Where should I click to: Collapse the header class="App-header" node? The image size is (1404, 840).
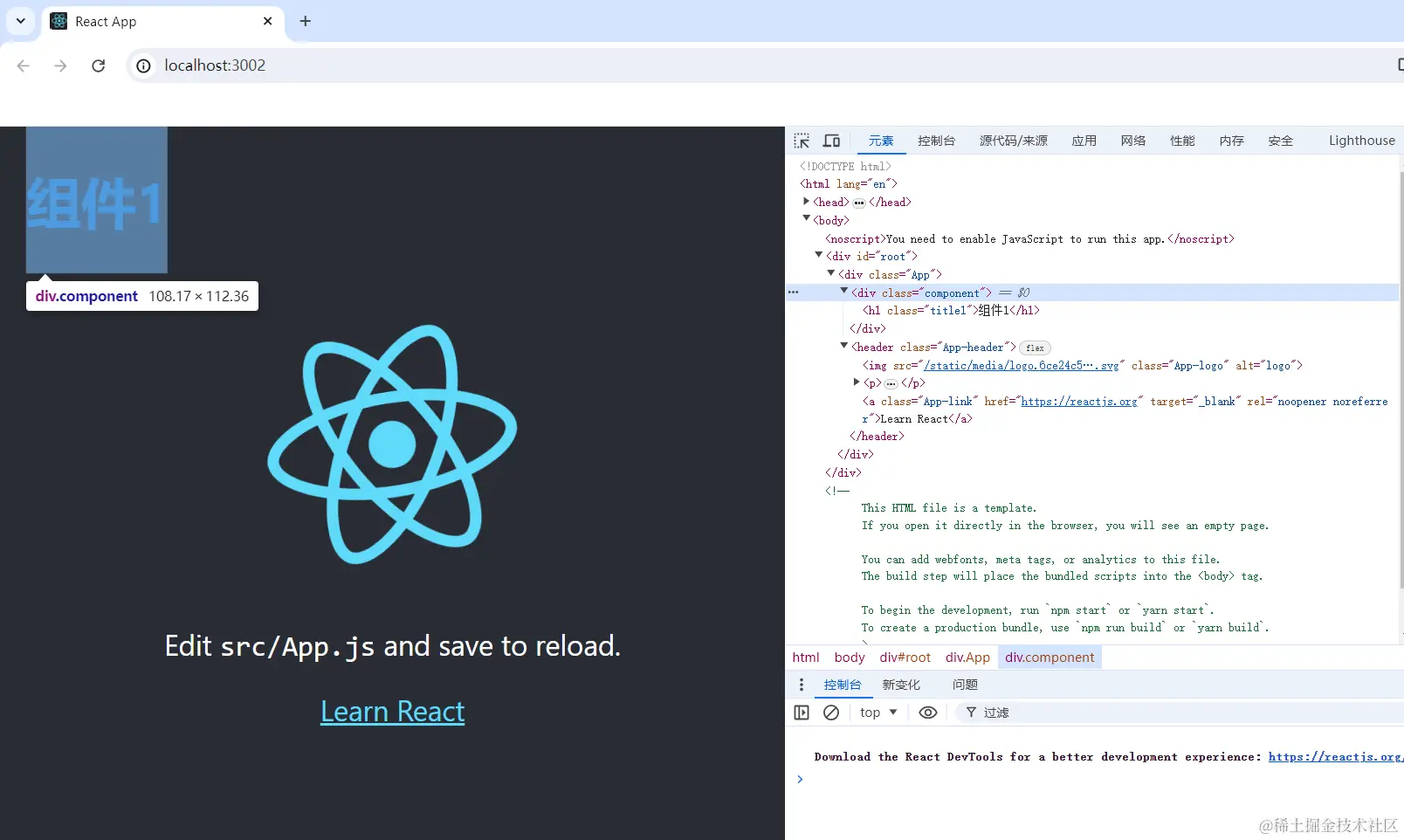(844, 346)
